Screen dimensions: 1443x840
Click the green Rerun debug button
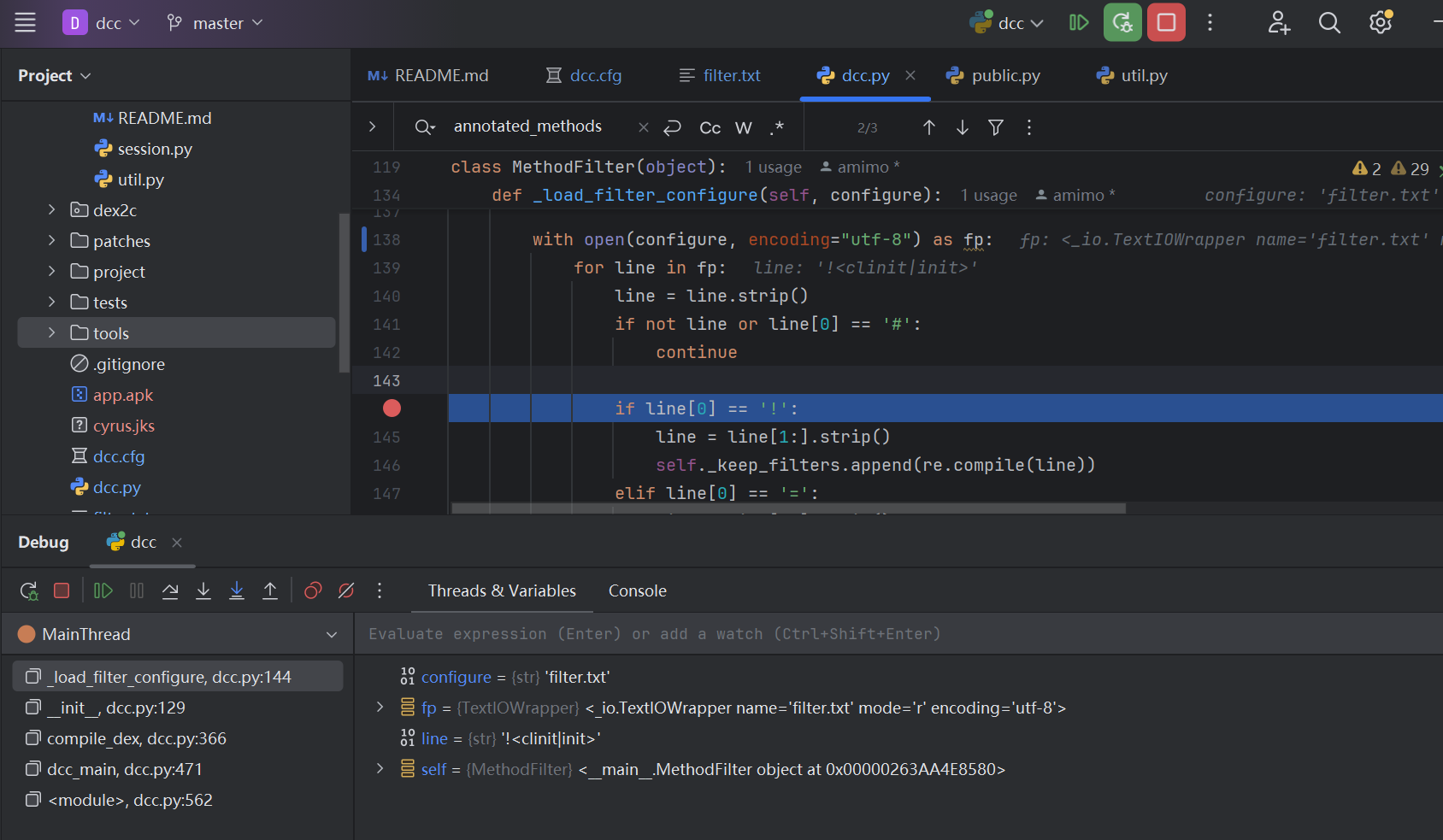pos(1122,23)
